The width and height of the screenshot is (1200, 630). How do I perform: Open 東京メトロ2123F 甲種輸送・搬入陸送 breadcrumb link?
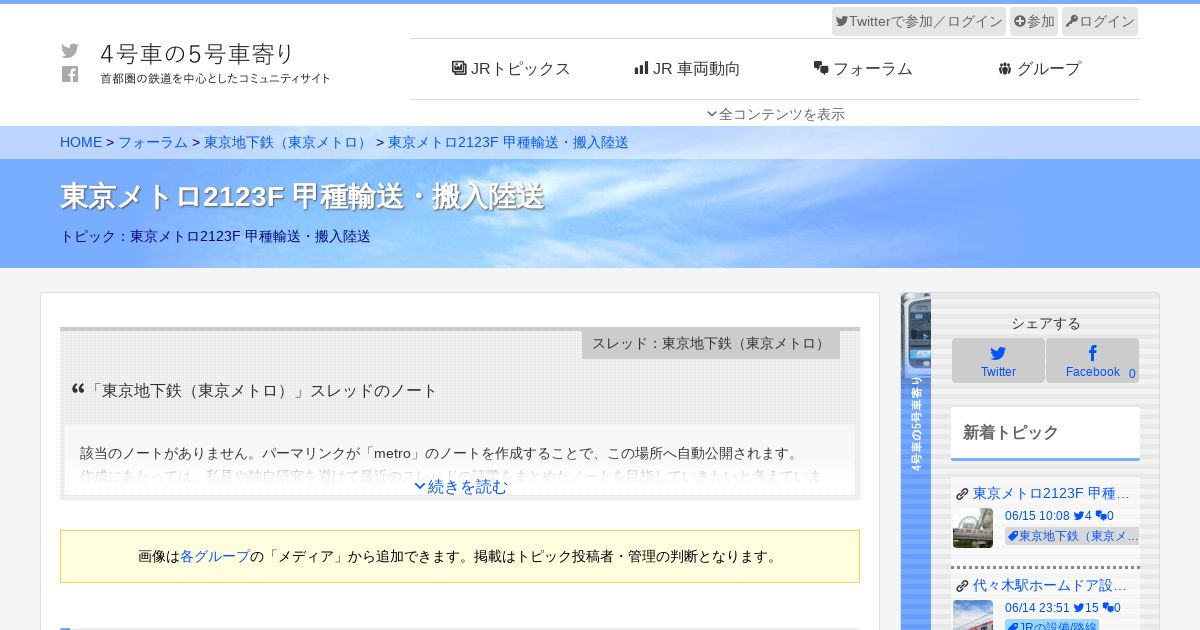[x=508, y=142]
